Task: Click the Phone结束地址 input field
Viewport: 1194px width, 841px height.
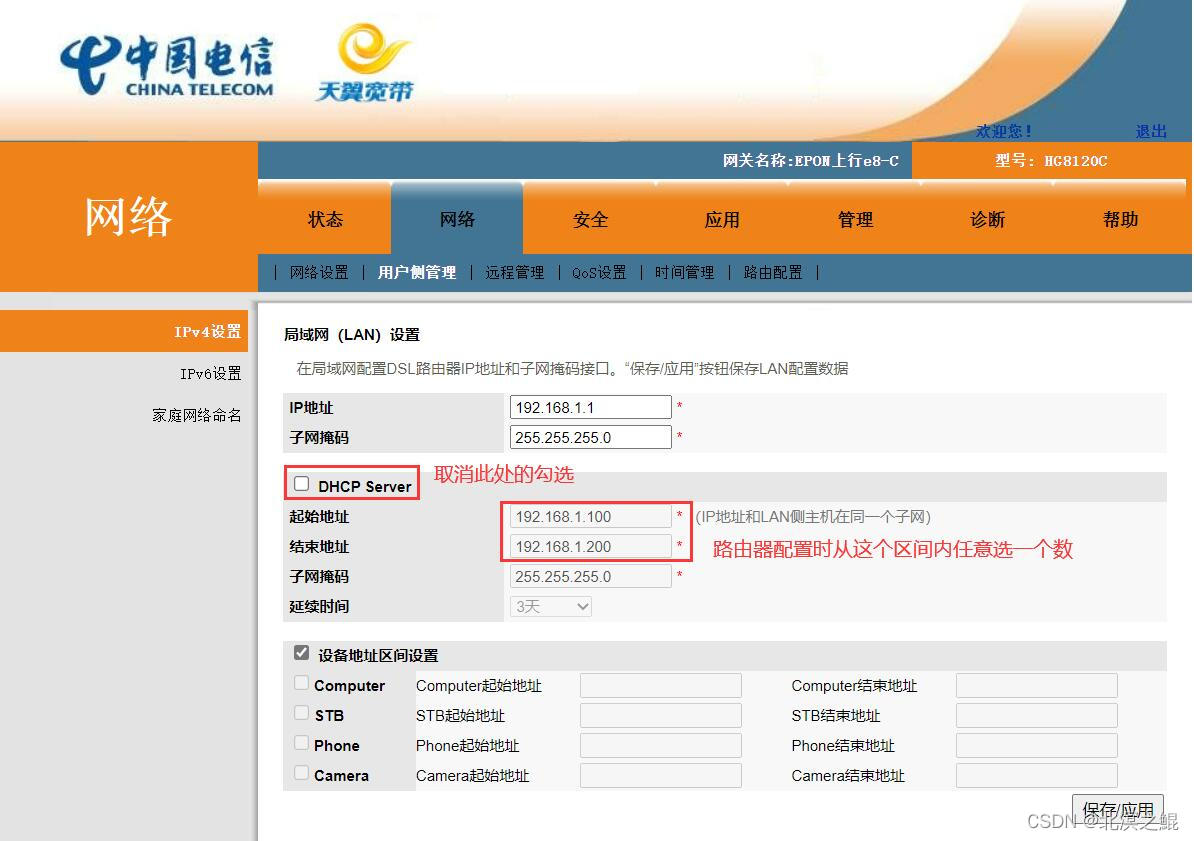Action: point(1036,745)
